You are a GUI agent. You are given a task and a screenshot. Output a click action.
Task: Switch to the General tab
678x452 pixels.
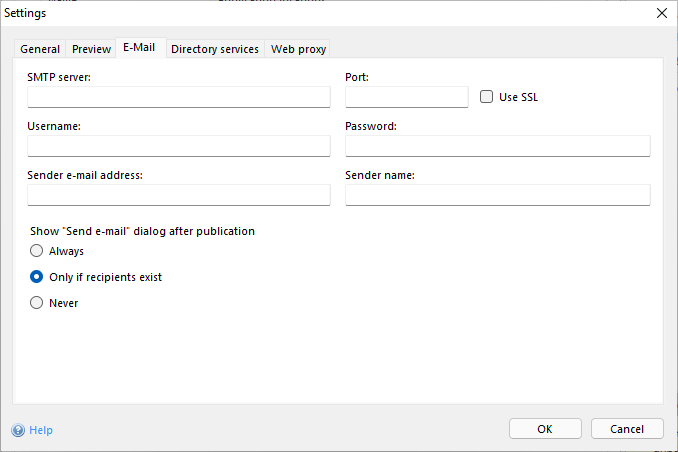coord(40,49)
